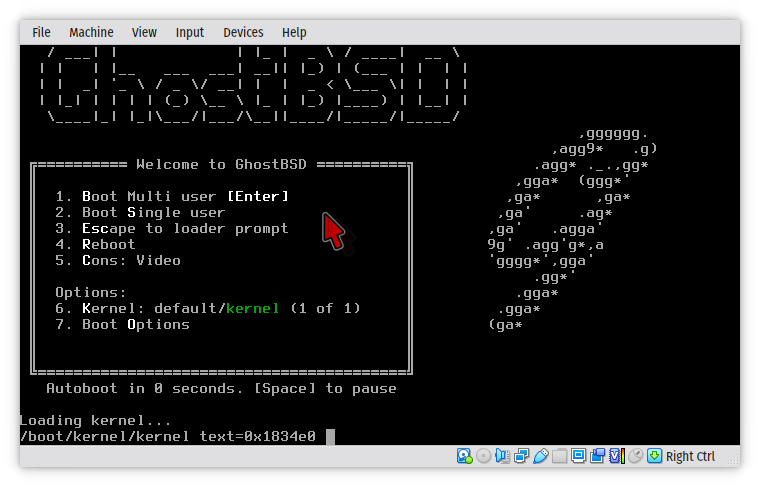
Task: Open the hard disk activity indicator
Action: 464,456
